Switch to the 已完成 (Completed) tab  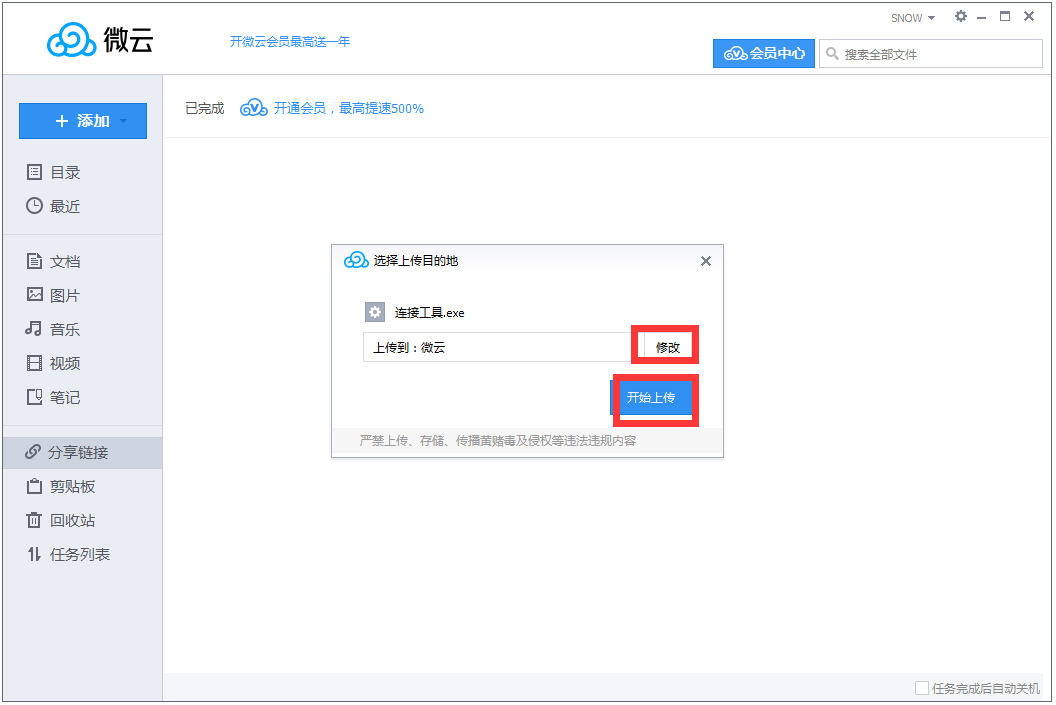(202, 108)
